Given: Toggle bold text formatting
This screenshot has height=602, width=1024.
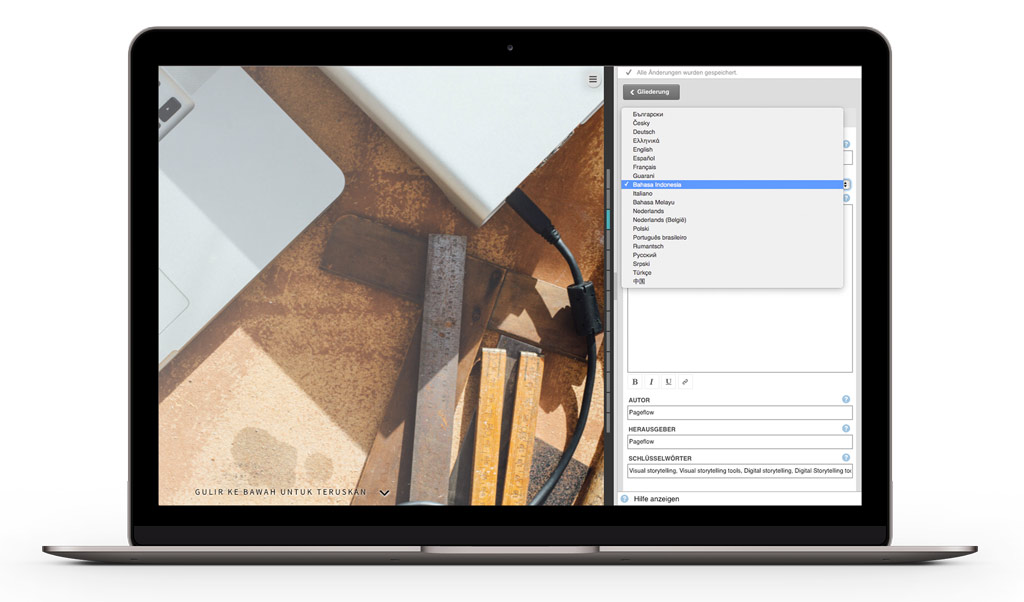Looking at the screenshot, I should 635,382.
